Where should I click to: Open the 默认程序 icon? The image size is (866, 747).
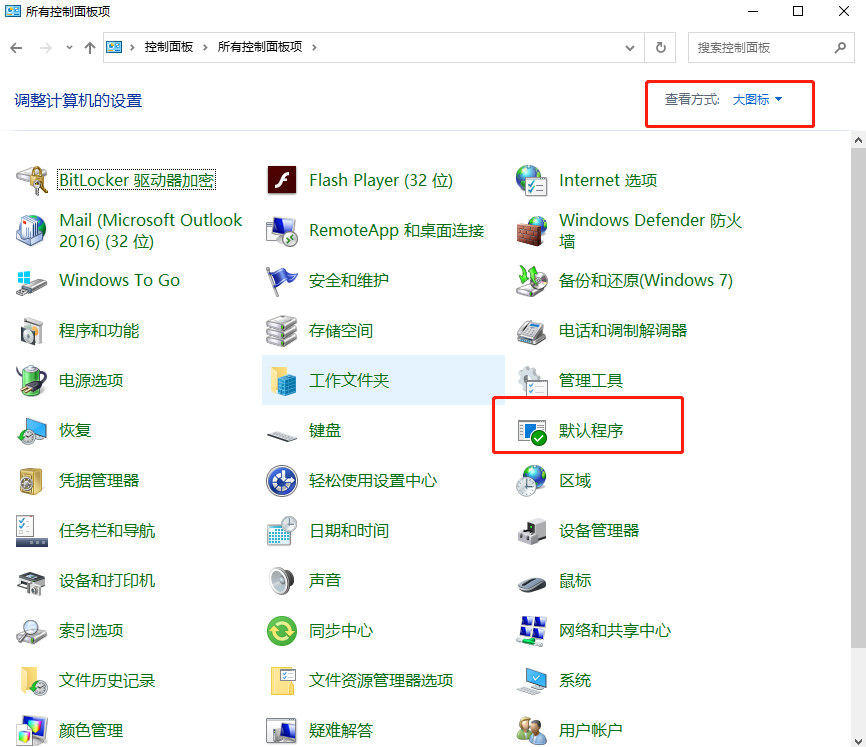[531, 432]
